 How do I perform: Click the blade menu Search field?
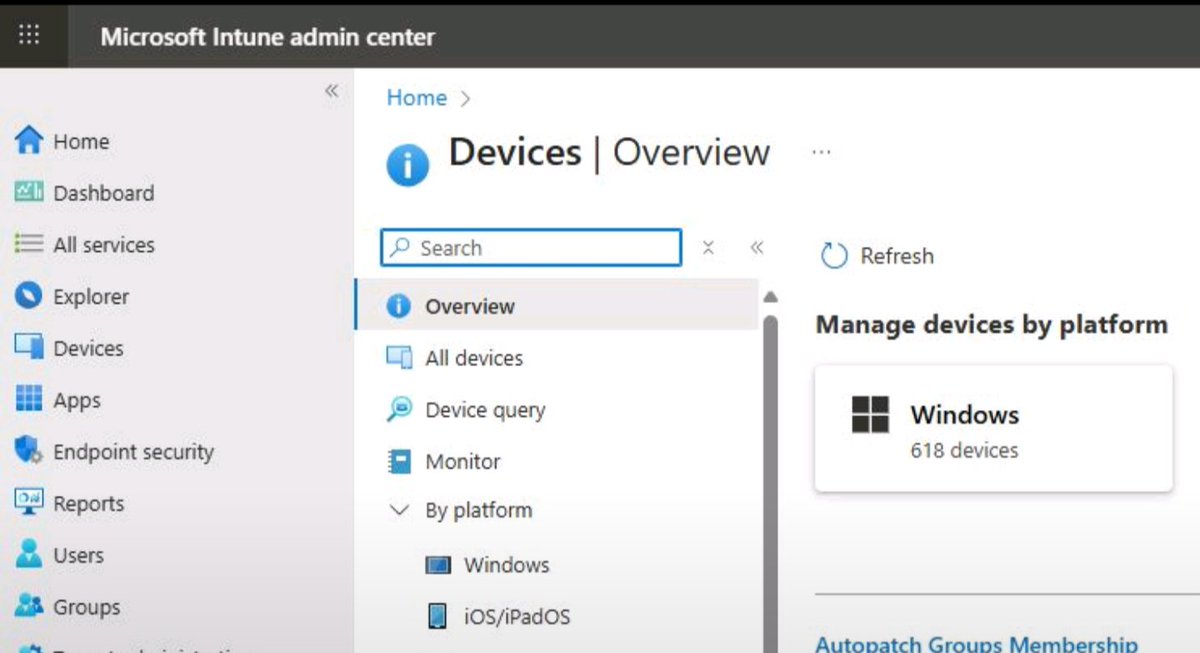coord(531,248)
